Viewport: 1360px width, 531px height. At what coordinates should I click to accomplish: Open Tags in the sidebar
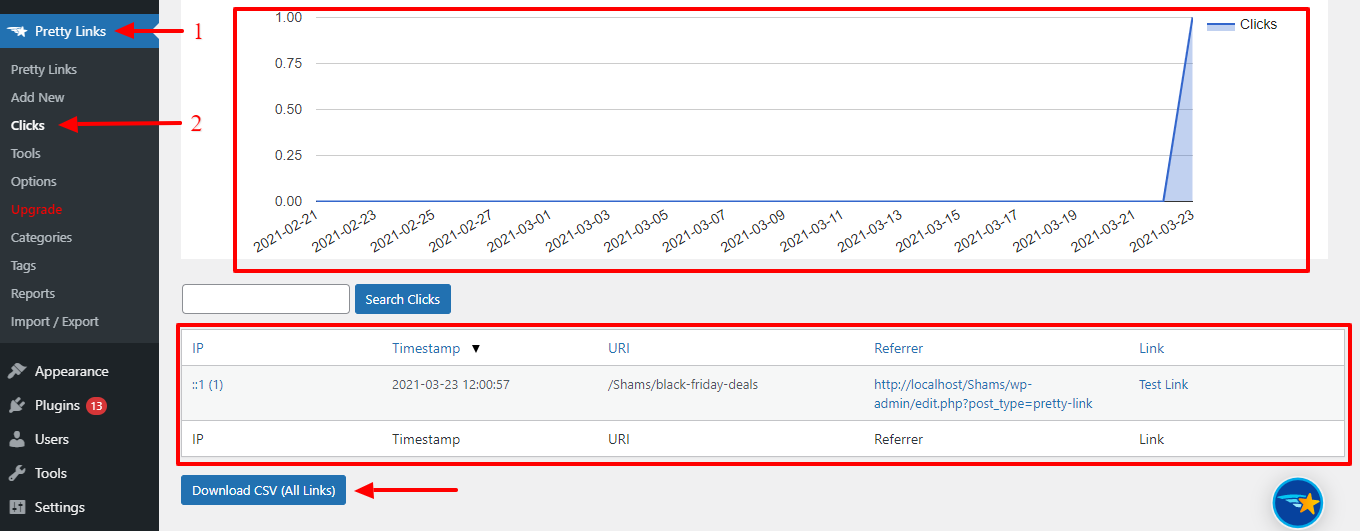24,266
